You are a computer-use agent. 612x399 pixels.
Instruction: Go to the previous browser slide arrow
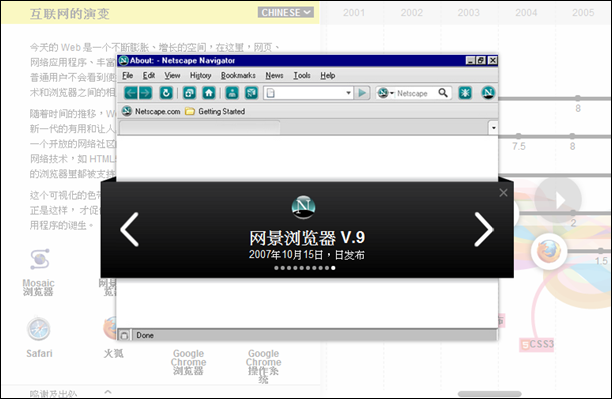(130, 230)
